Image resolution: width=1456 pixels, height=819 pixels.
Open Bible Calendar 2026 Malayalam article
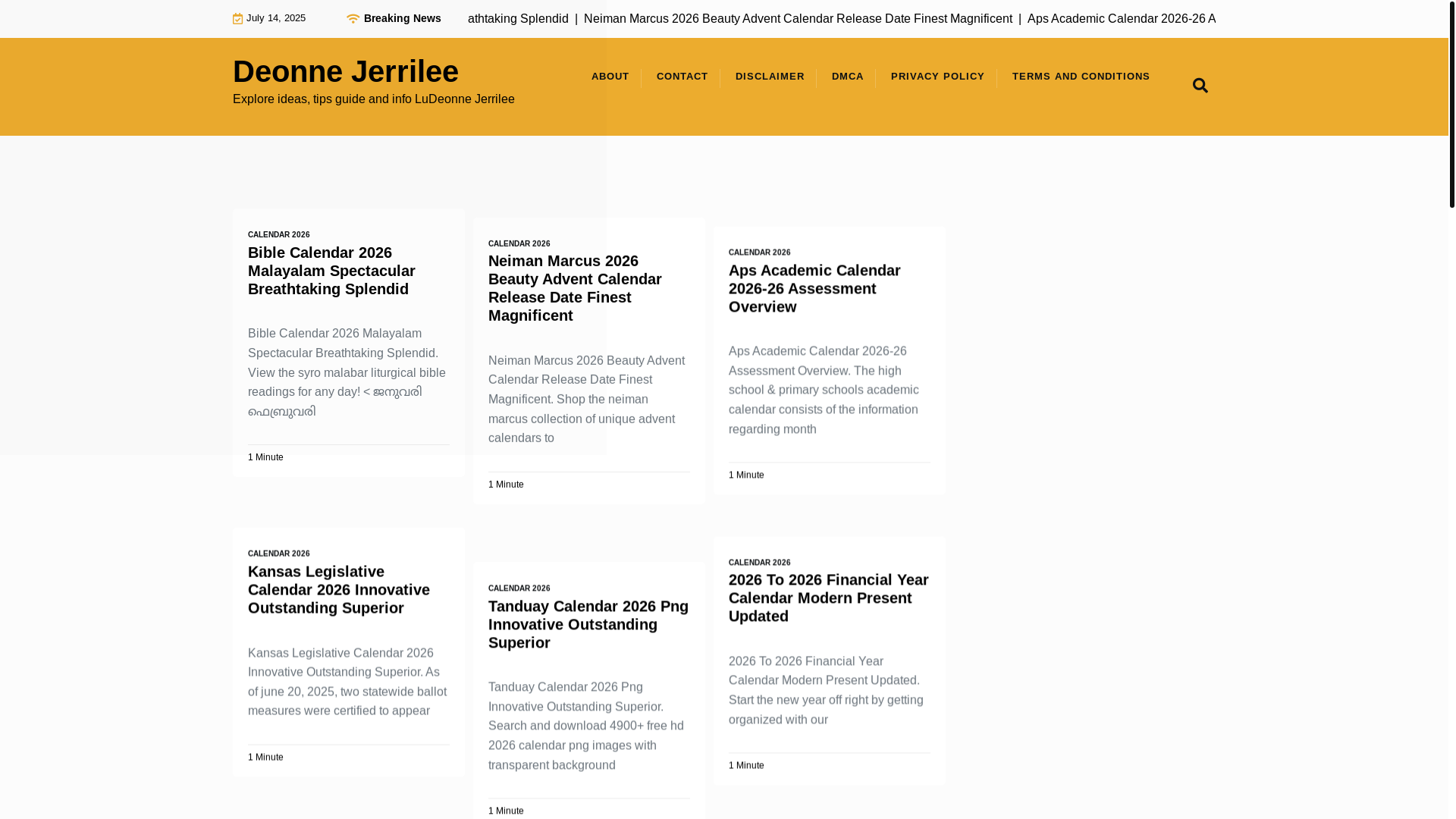331,271
